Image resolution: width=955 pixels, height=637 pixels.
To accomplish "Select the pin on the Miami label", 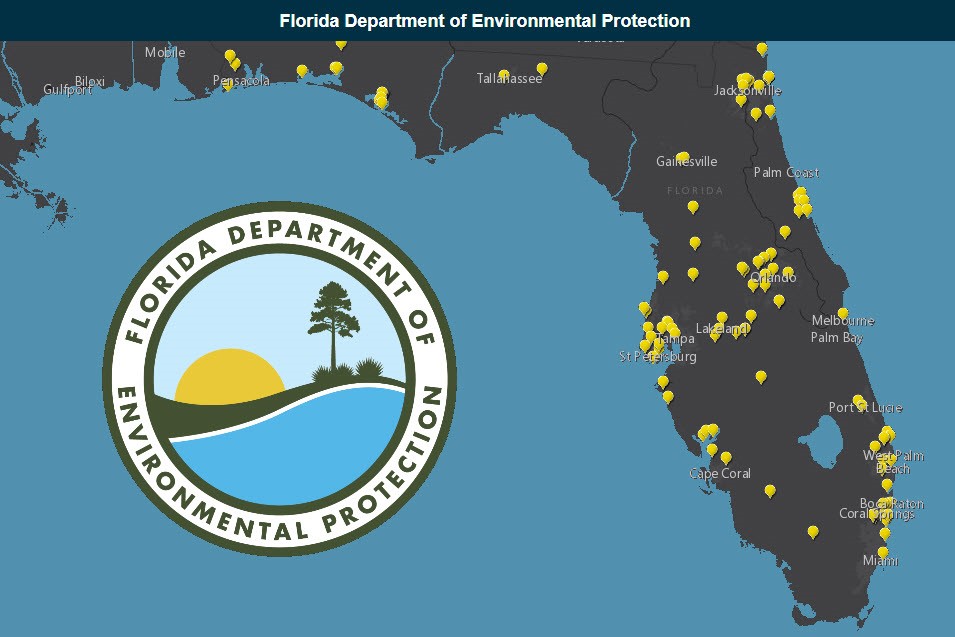I will [883, 553].
